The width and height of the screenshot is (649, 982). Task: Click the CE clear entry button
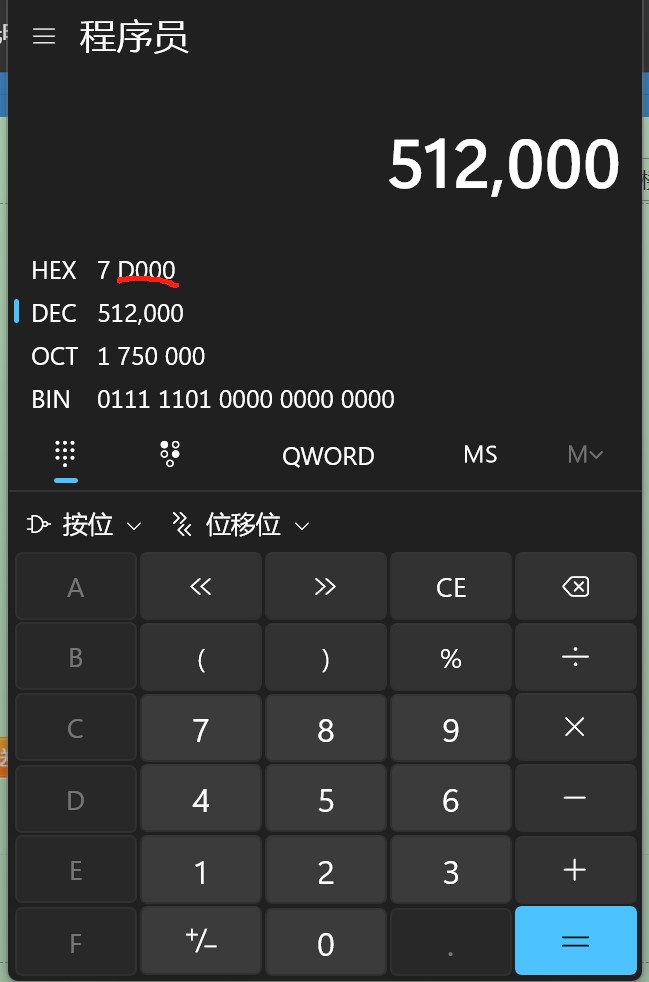(451, 587)
